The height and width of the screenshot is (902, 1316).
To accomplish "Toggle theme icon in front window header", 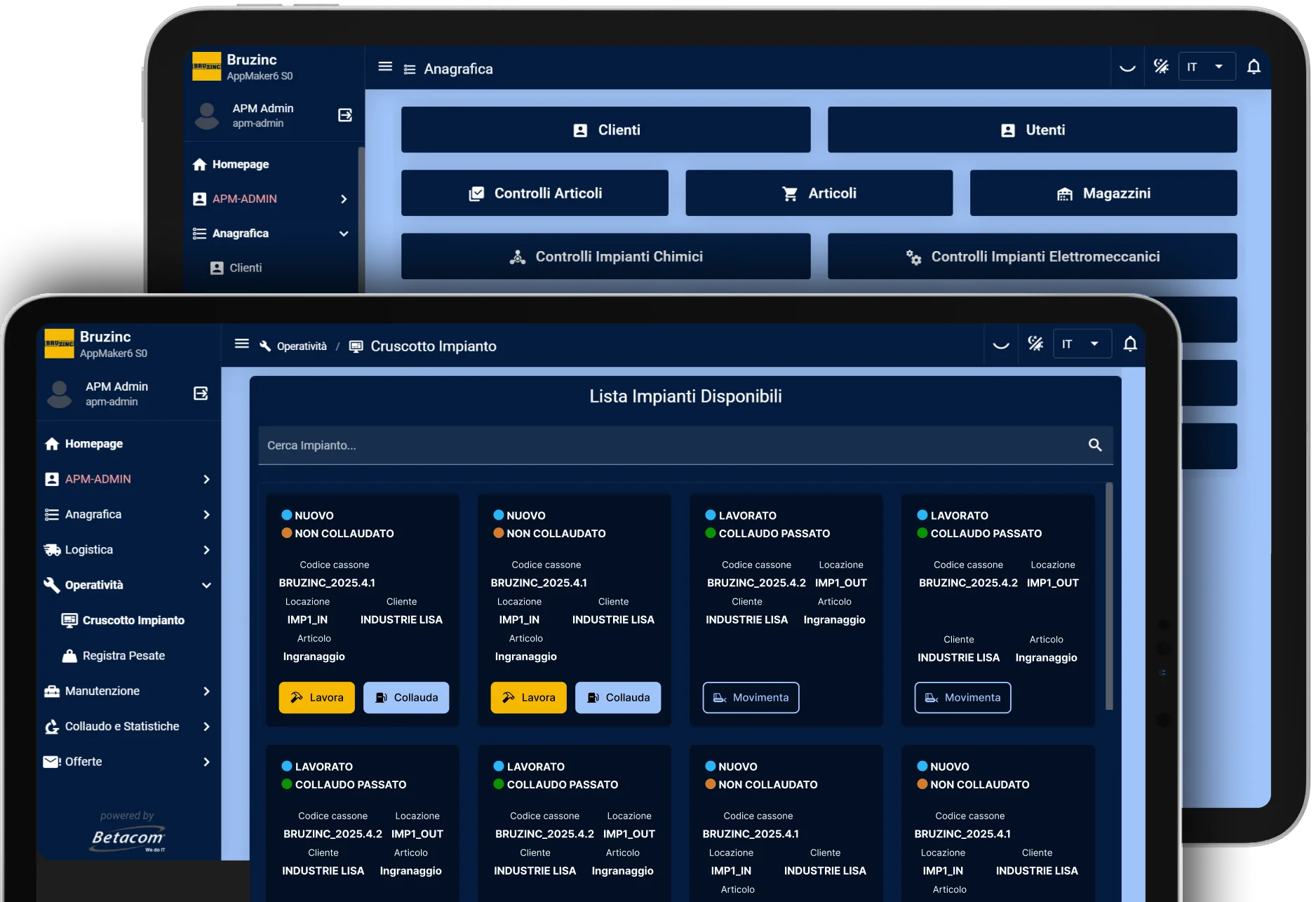I will point(1035,344).
